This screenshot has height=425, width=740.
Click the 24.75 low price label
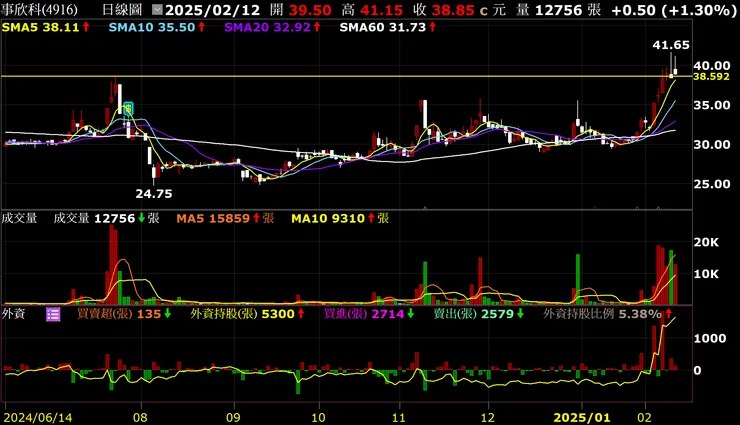click(x=154, y=194)
